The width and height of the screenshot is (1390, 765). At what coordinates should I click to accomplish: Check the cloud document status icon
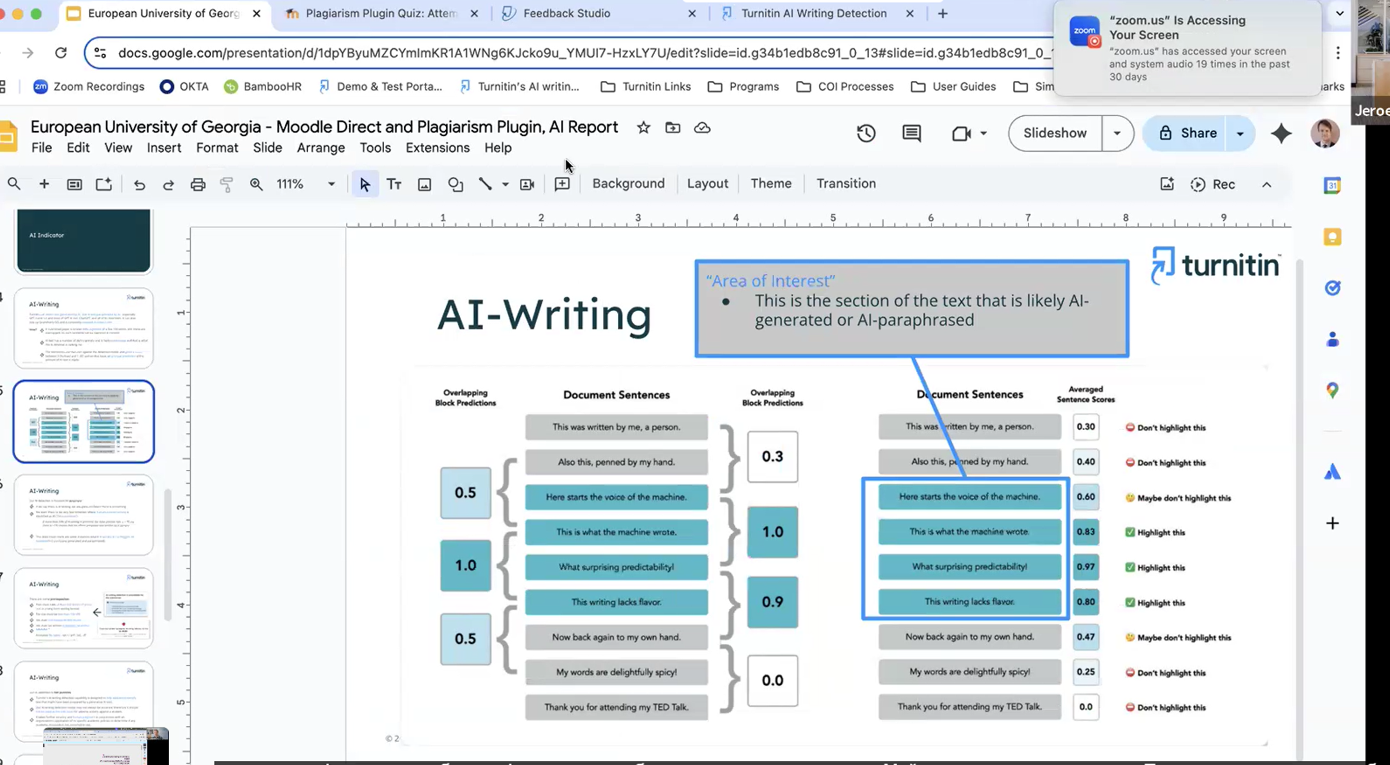[702, 128]
